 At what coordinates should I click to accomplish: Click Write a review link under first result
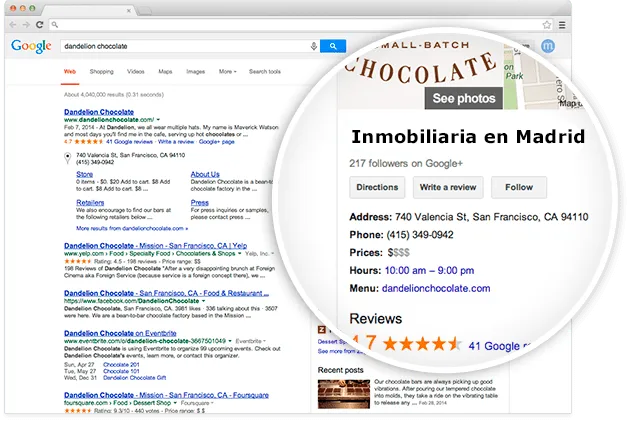[176, 142]
